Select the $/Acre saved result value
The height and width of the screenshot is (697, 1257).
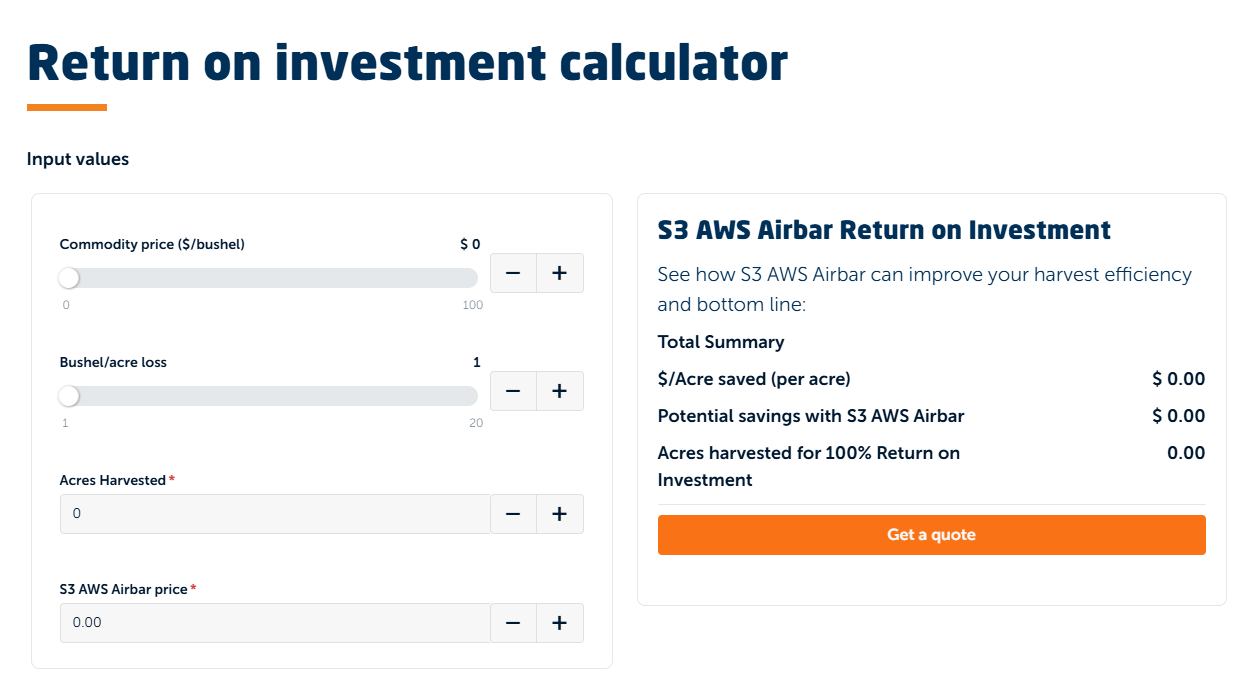[x=1178, y=379]
